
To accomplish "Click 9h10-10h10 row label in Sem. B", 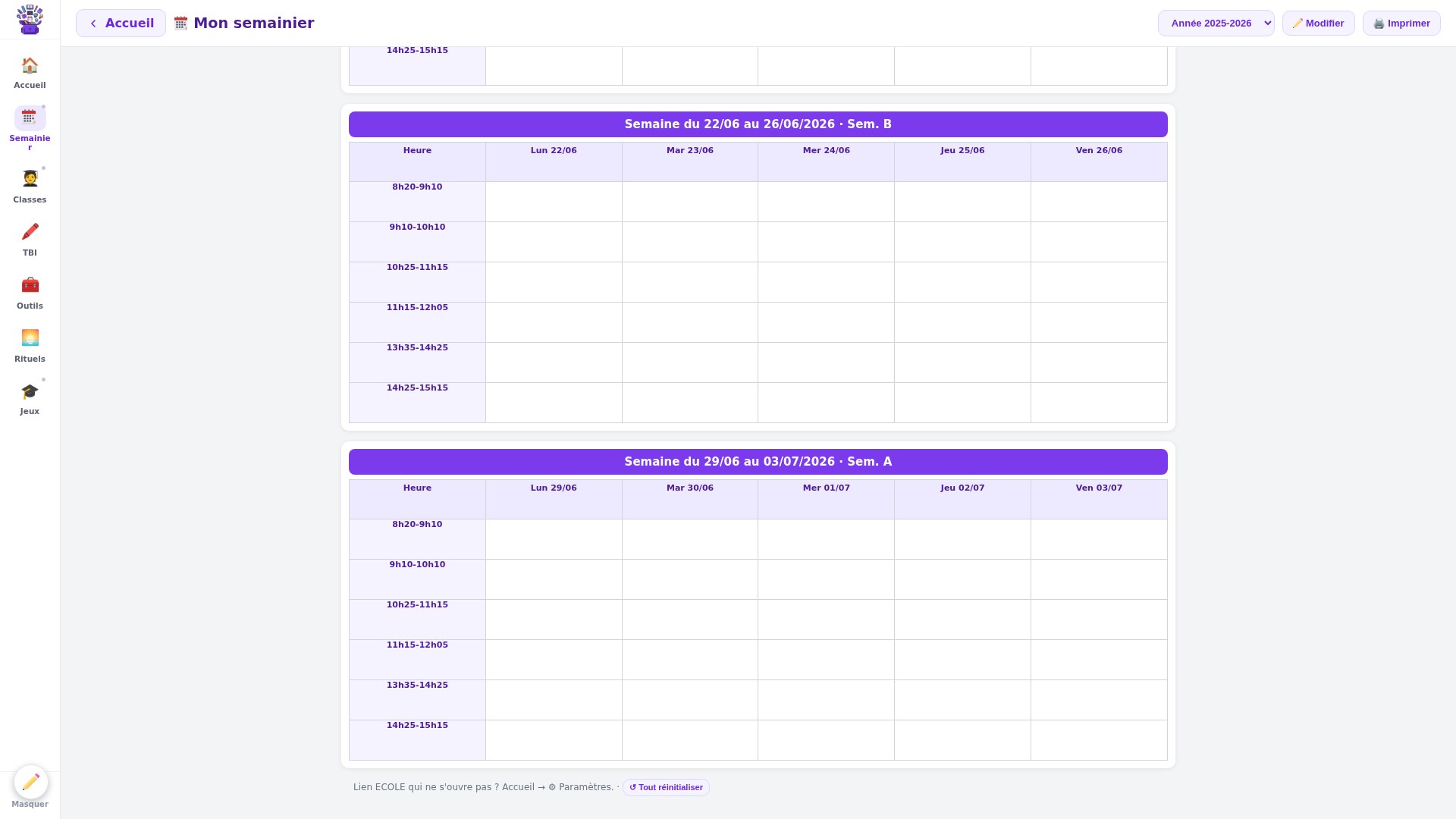I will coord(417,242).
